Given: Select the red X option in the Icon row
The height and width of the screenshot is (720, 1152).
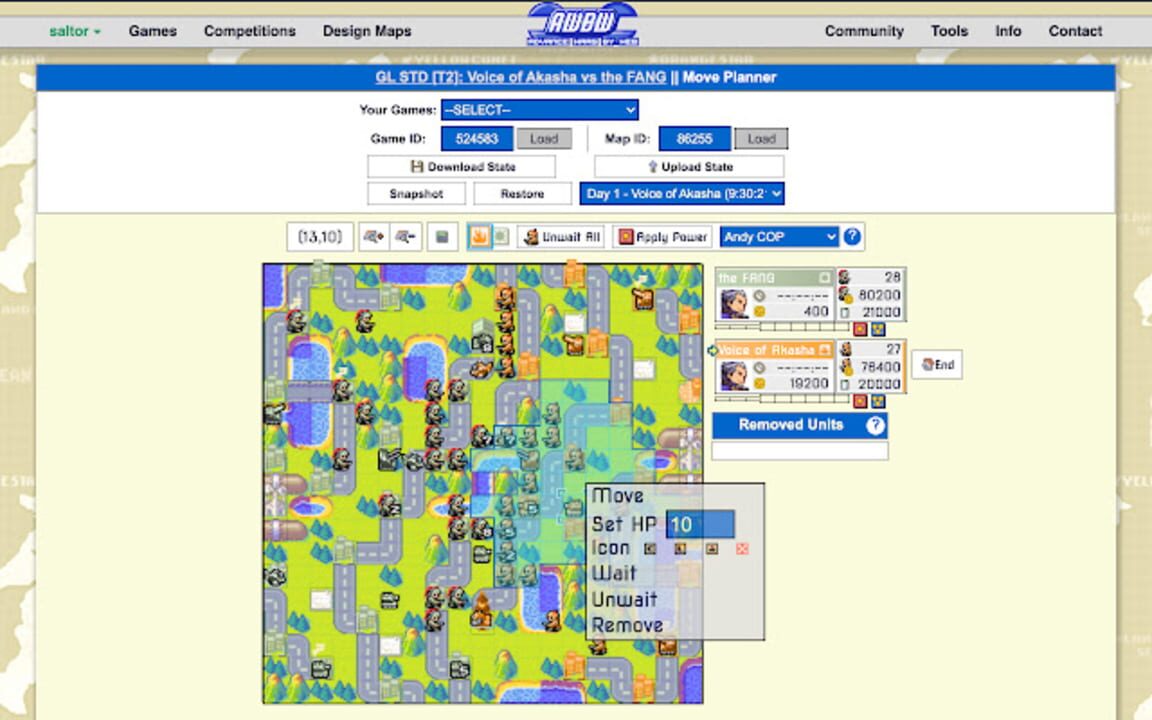Looking at the screenshot, I should (x=742, y=547).
